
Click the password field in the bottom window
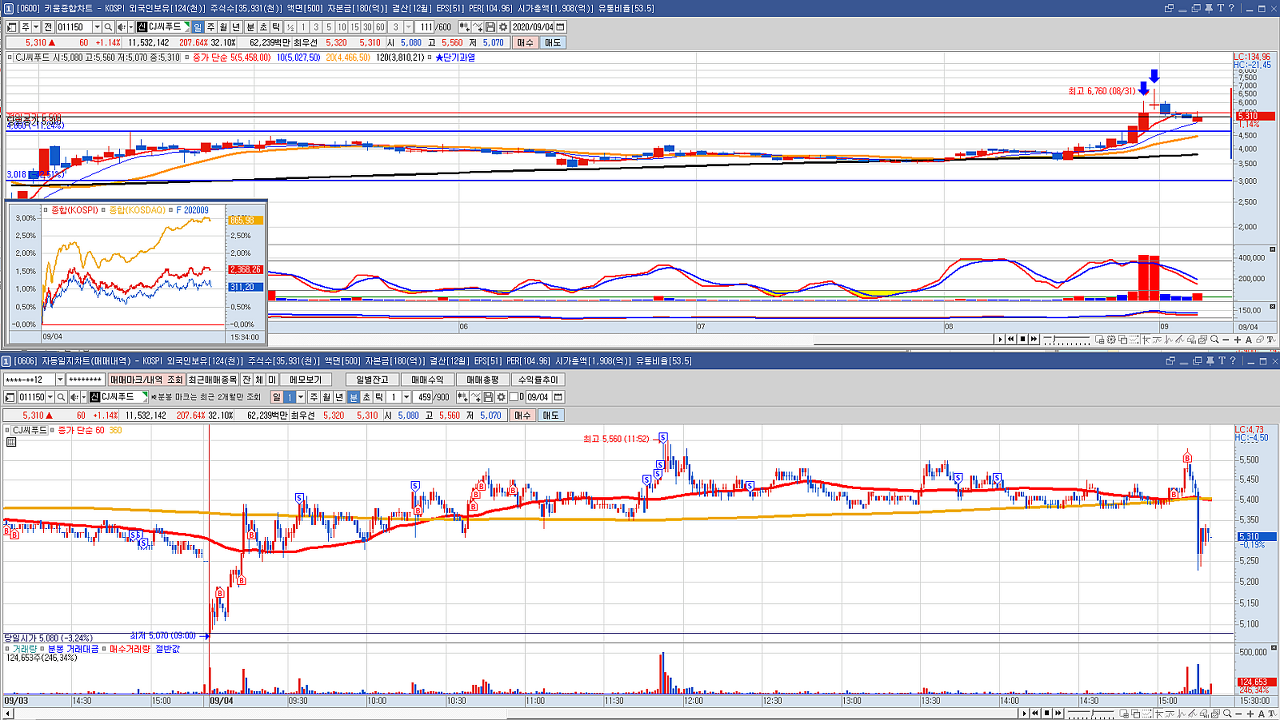pyautogui.click(x=88, y=380)
